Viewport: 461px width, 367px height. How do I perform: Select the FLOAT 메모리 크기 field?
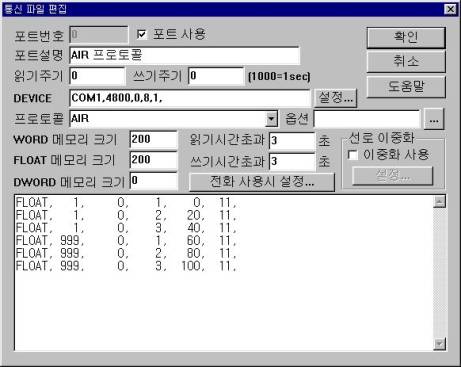click(x=153, y=160)
